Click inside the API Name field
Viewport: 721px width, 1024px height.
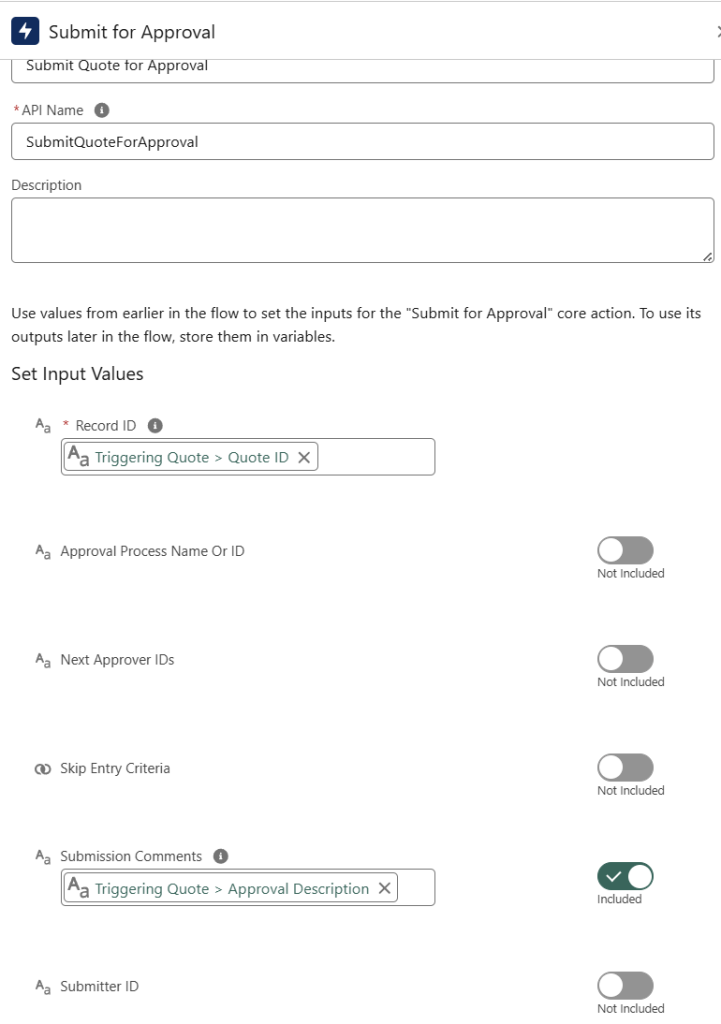[x=362, y=142]
